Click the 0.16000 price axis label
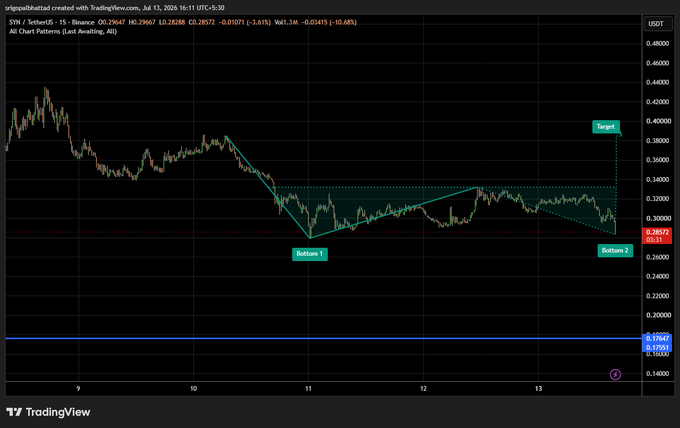Image resolution: width=680 pixels, height=428 pixels. [x=657, y=354]
